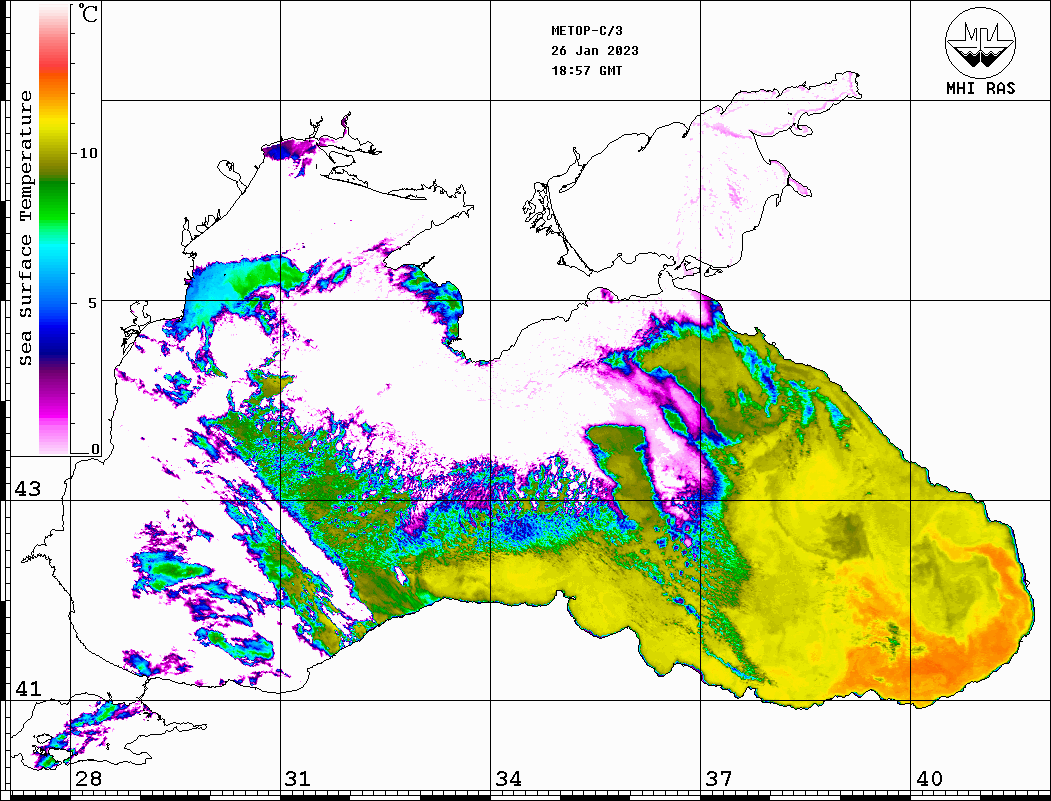1051x801 pixels.
Task: Click the 5 mark on temperature scale
Action: [x=93, y=303]
